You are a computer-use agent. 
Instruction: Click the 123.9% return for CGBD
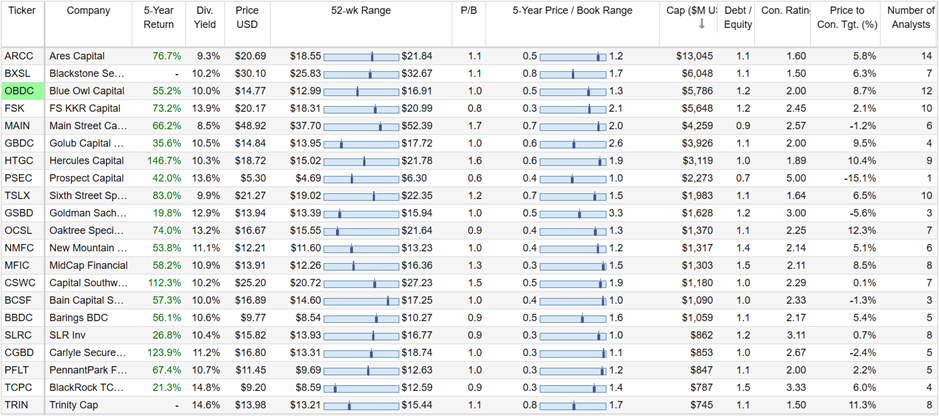click(x=164, y=353)
